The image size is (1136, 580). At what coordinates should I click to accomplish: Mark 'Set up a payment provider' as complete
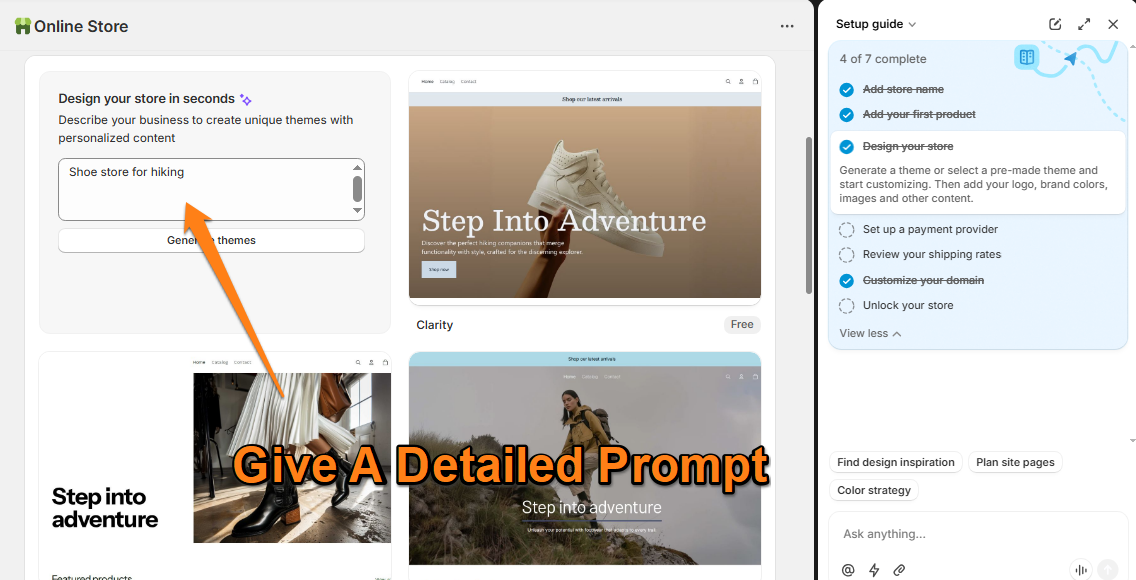coord(847,229)
